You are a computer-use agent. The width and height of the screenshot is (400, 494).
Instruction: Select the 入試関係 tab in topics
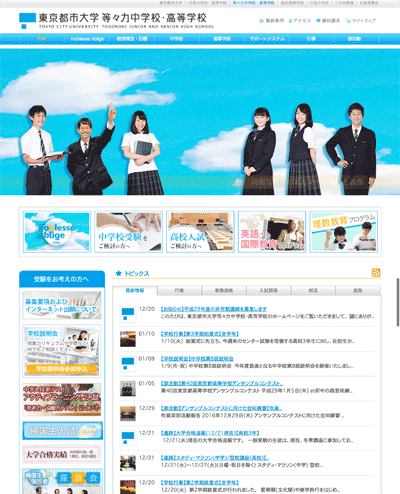[269, 290]
